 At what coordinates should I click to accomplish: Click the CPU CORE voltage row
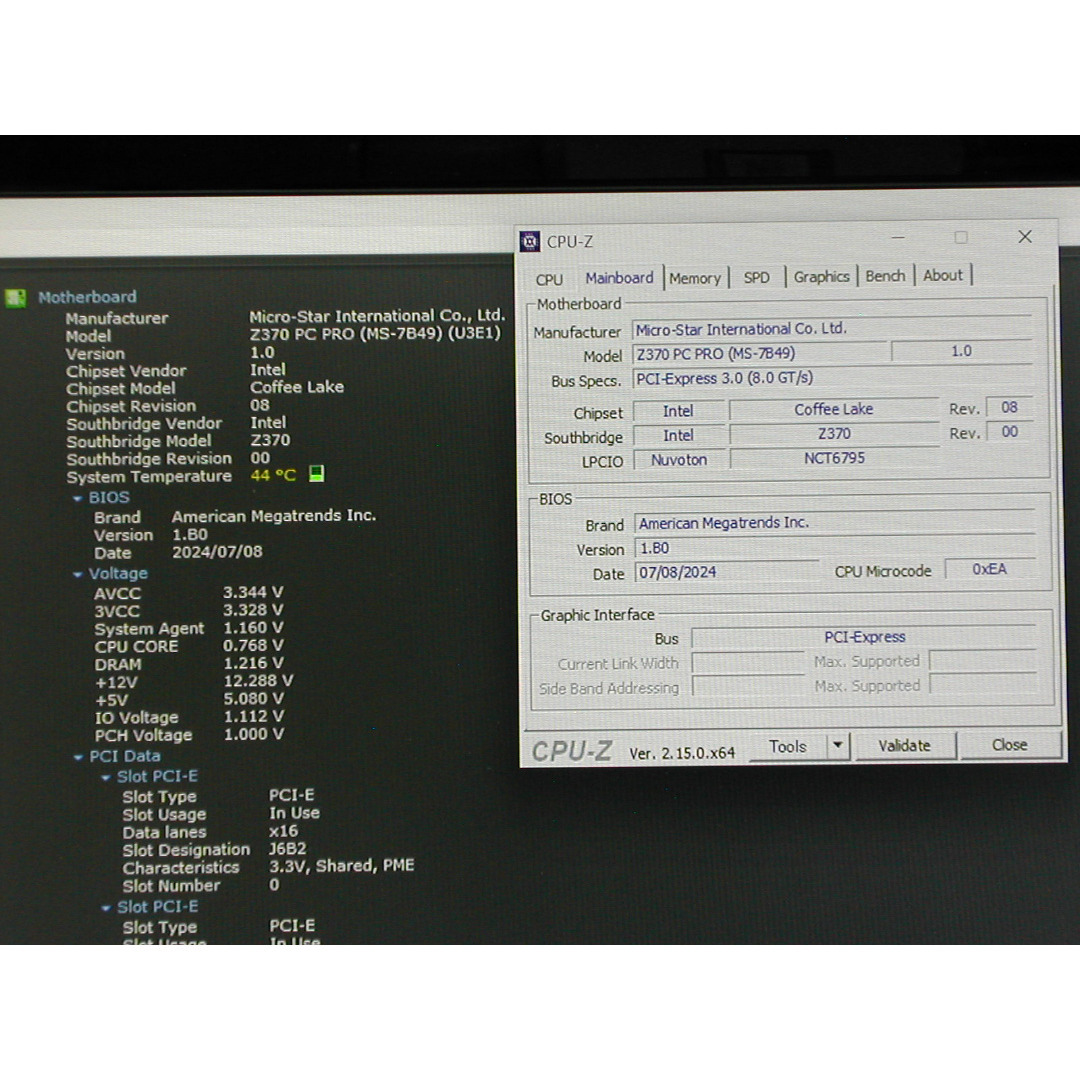(189, 646)
